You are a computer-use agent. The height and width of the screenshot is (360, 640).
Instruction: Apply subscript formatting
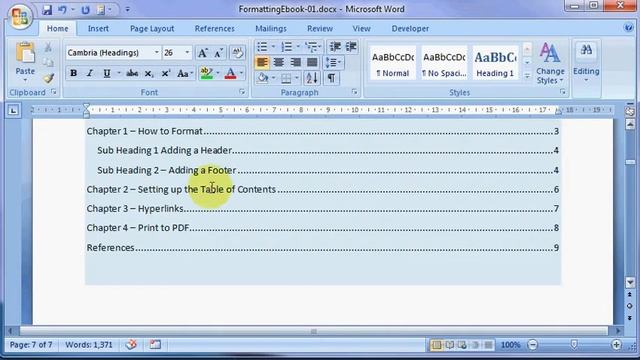click(x=149, y=73)
